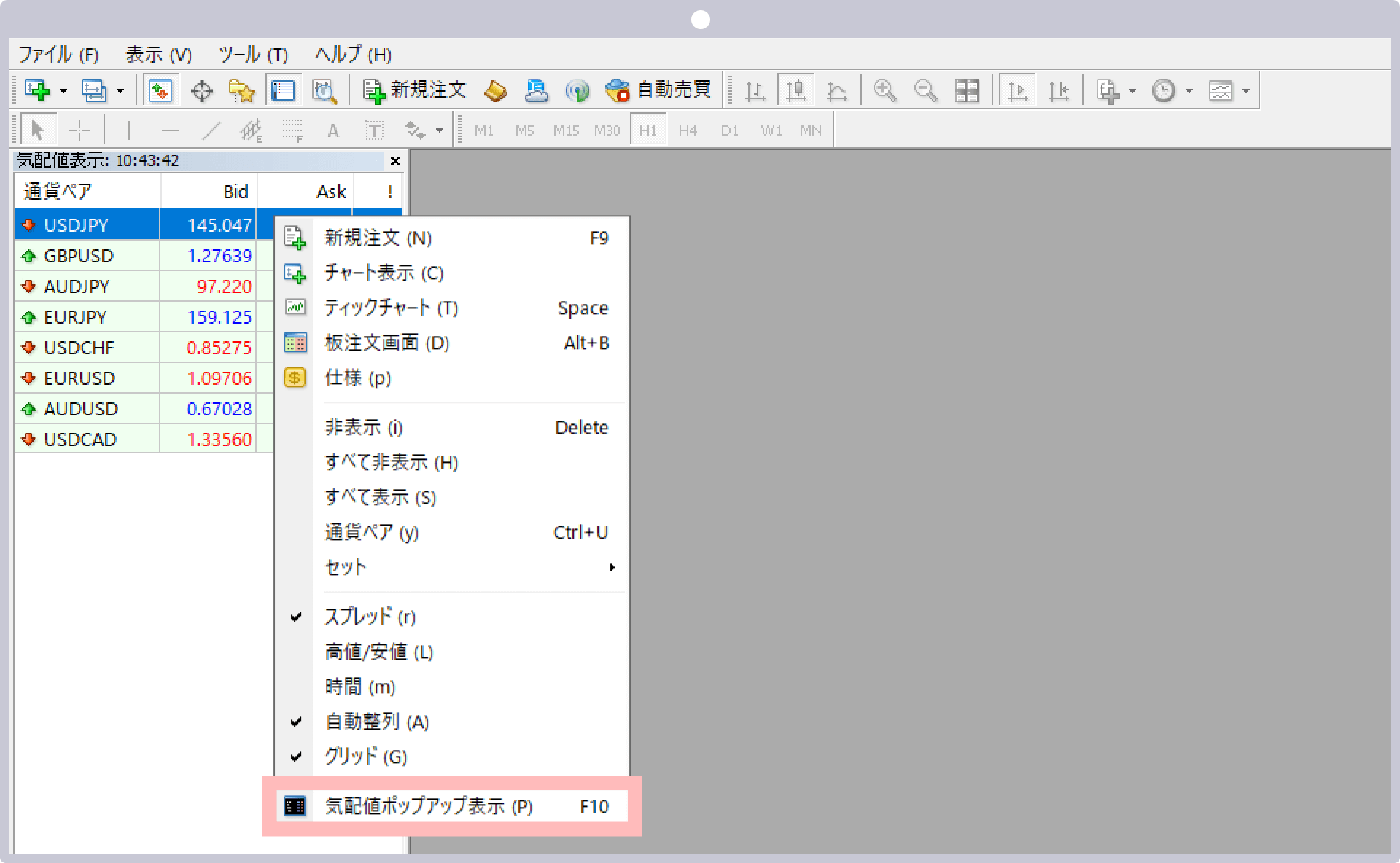Click the templates icon
Image resolution: width=1400 pixels, height=863 pixels.
(x=1221, y=90)
